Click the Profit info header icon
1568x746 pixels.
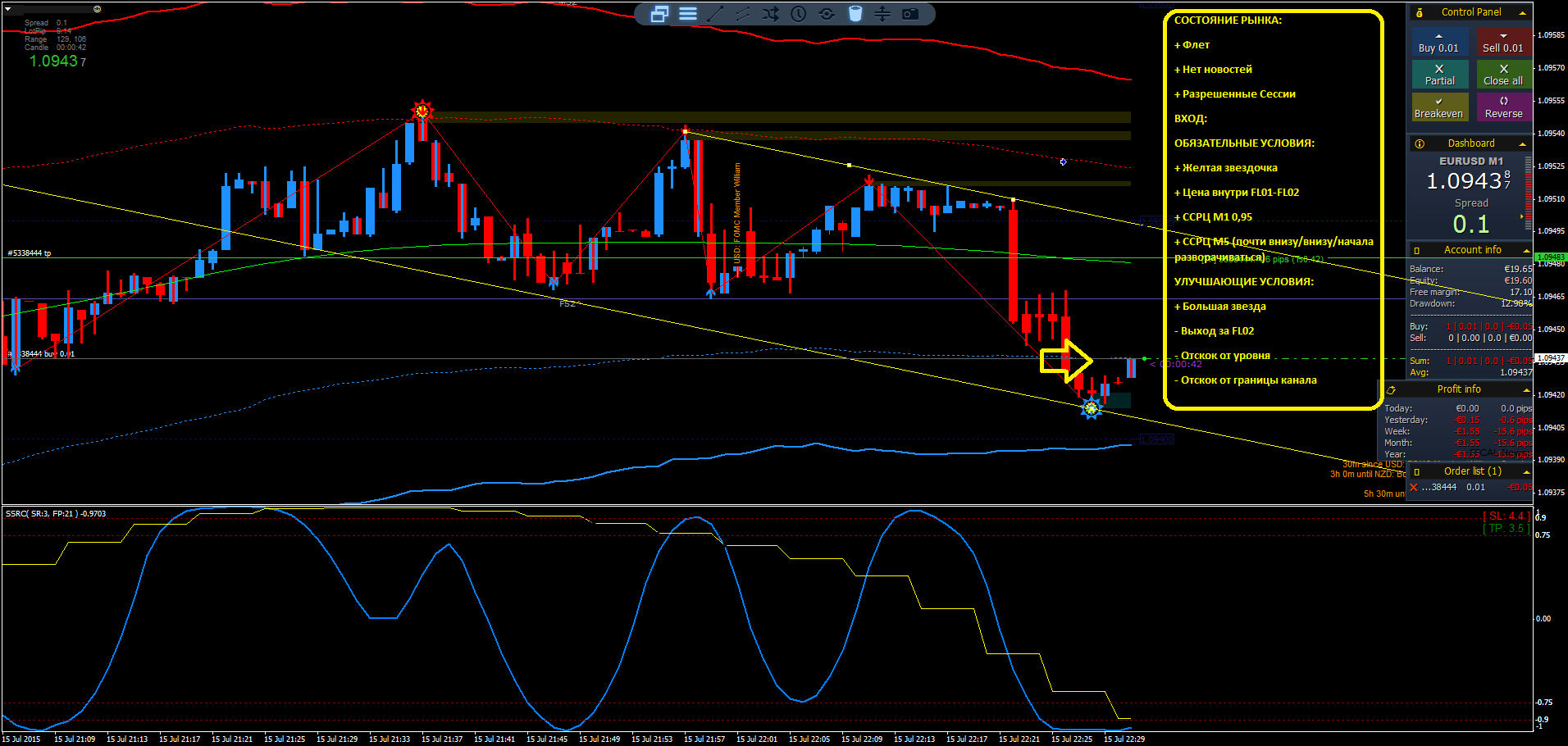(1391, 389)
